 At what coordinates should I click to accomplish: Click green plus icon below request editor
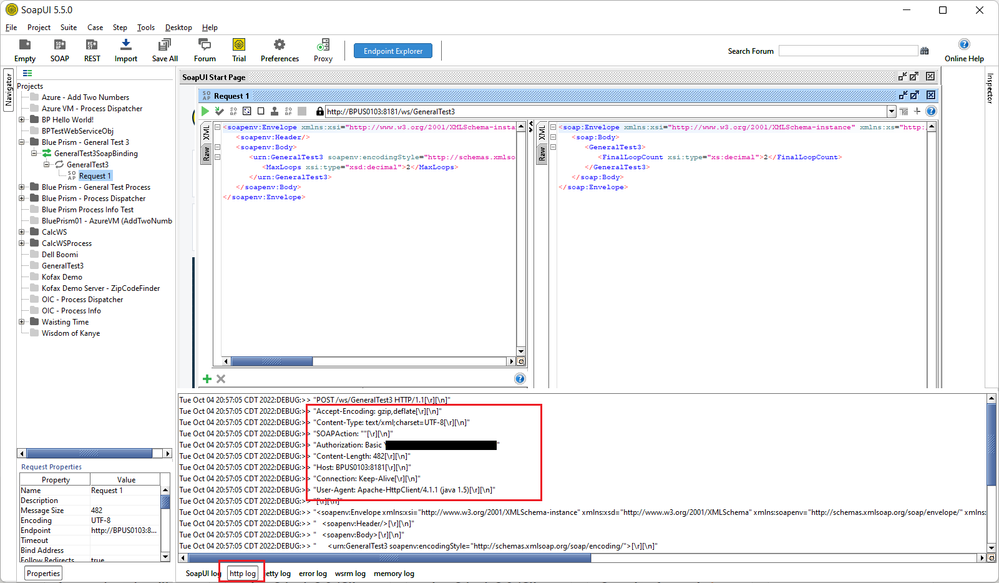207,379
